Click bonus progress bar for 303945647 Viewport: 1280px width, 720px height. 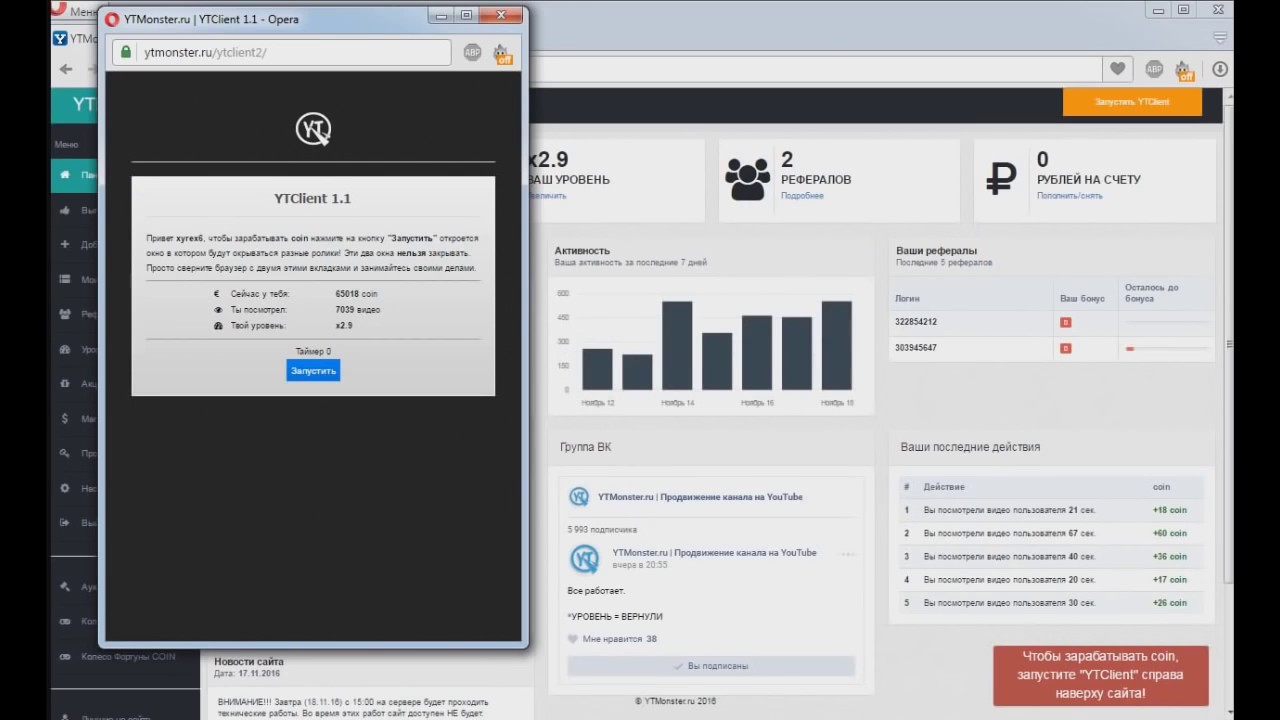coord(1166,349)
